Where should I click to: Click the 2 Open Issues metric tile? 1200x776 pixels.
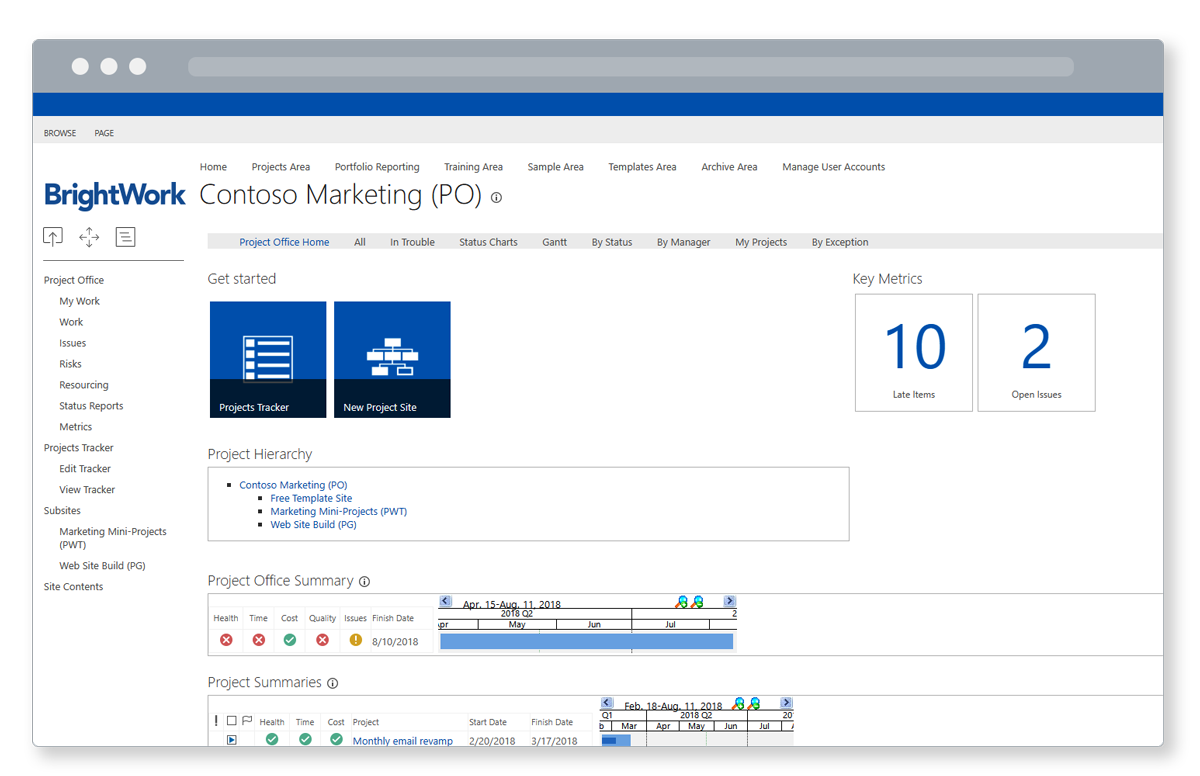coord(1036,352)
